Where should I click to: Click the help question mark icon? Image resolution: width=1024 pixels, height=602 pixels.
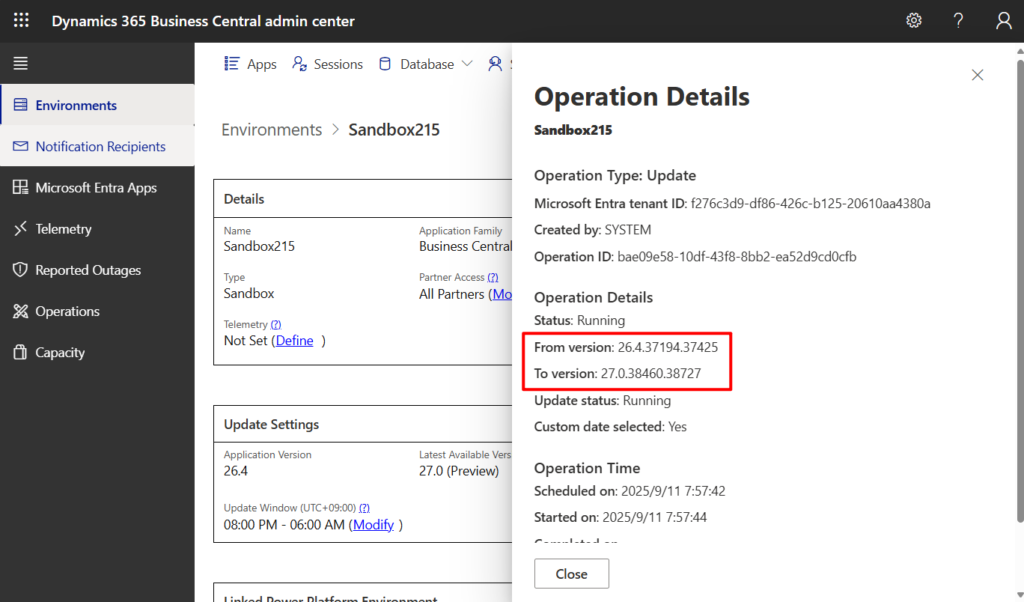(958, 21)
